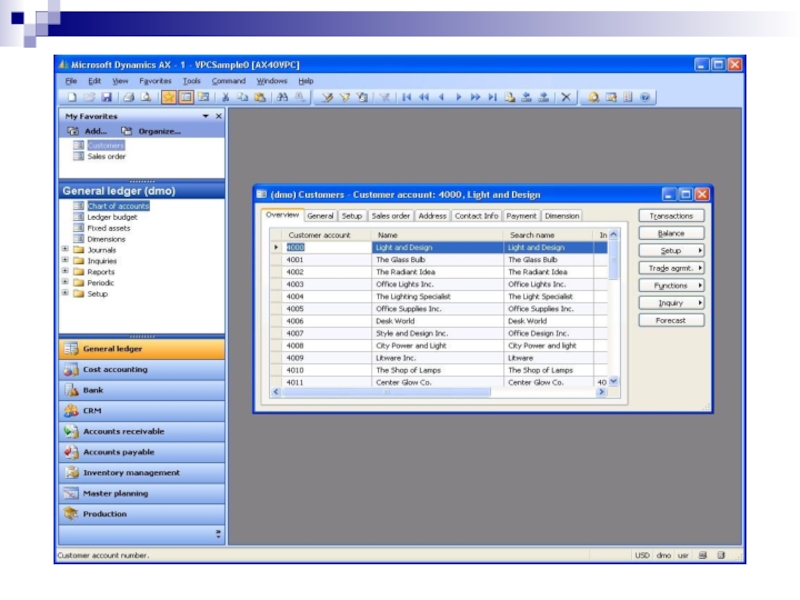Open the Command menu
The width and height of the screenshot is (800, 600).
[229, 81]
